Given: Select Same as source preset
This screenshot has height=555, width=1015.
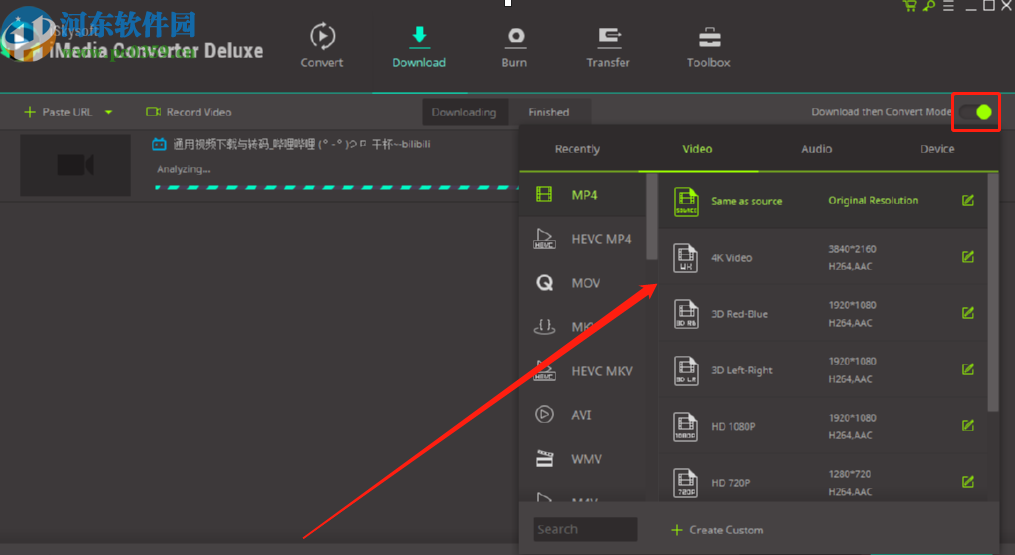Looking at the screenshot, I should pos(823,201).
